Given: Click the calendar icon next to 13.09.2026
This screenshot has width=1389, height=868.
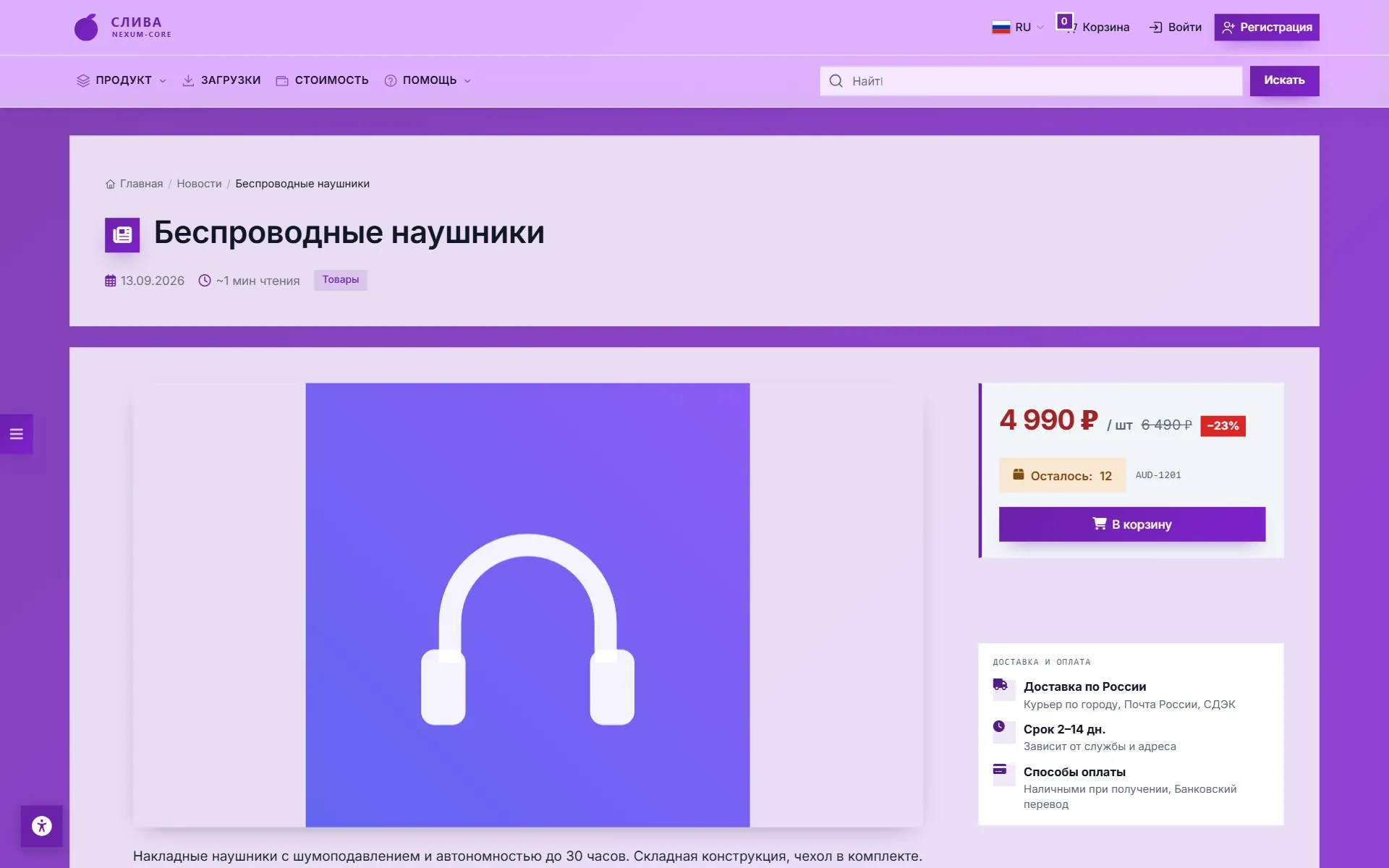Looking at the screenshot, I should pos(110,281).
